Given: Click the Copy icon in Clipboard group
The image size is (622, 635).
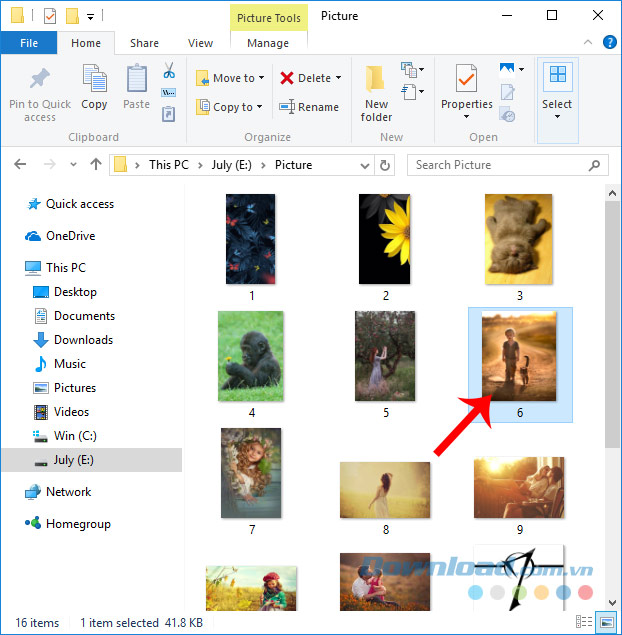Looking at the screenshot, I should 94,79.
